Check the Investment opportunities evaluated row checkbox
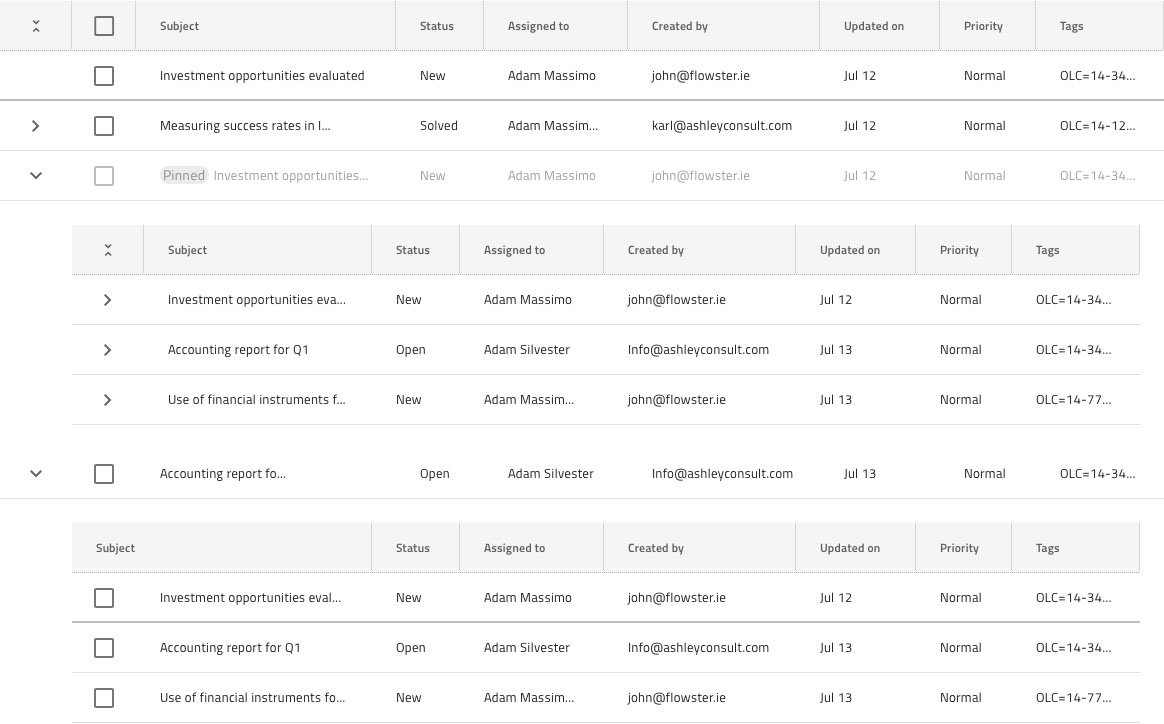This screenshot has width=1164, height=724. click(104, 76)
